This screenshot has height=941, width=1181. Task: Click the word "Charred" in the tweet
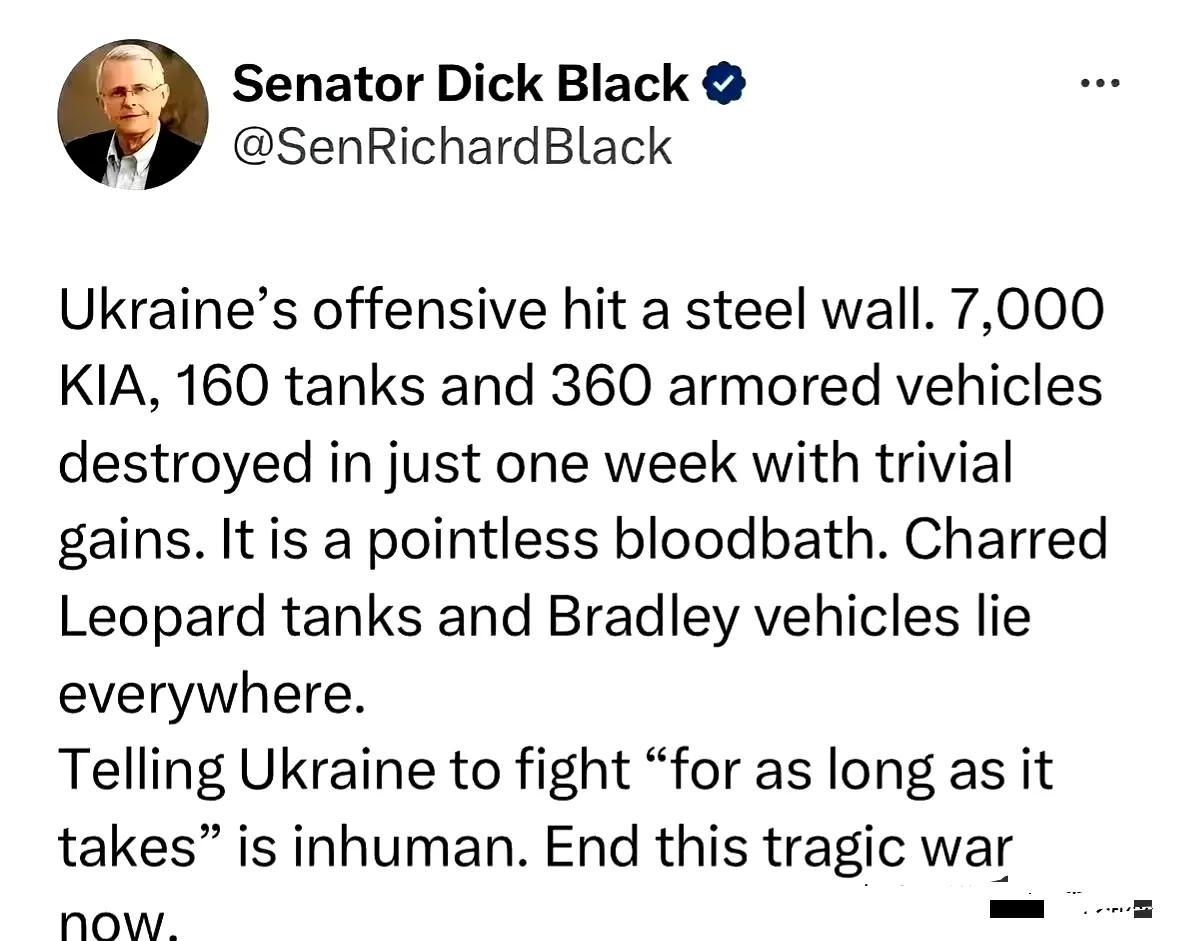pyautogui.click(x=1005, y=540)
